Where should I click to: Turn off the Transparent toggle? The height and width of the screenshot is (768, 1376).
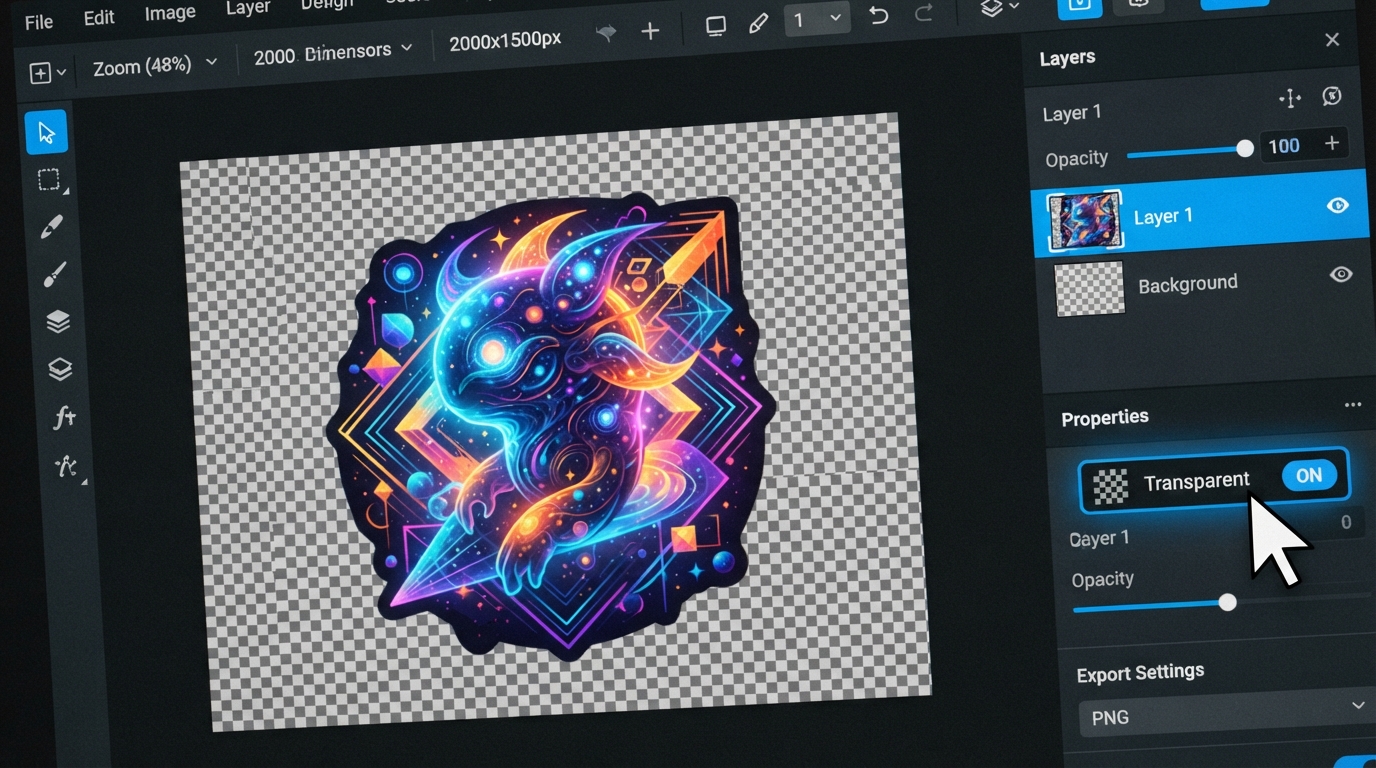click(1309, 476)
